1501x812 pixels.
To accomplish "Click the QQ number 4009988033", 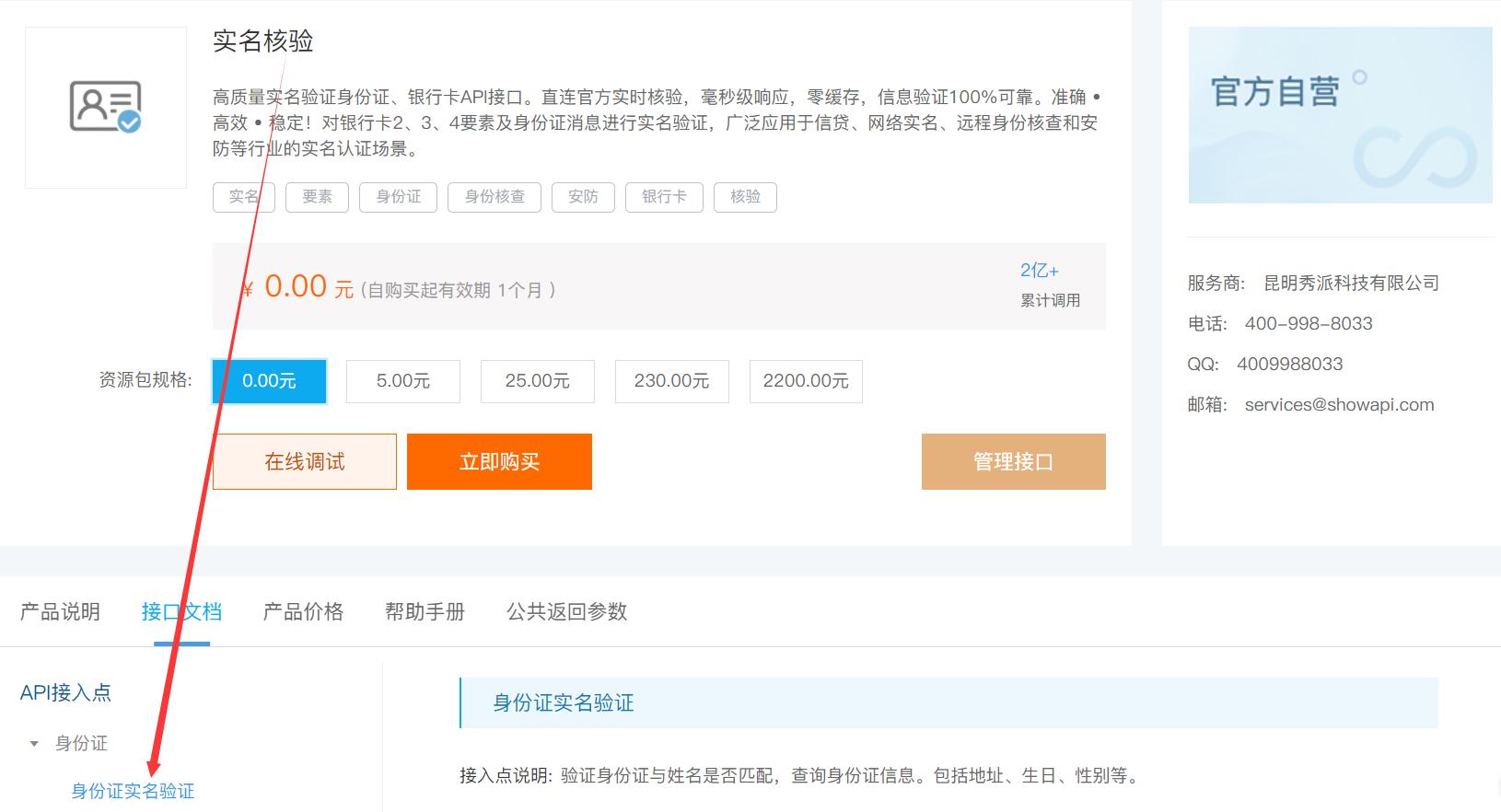I will coord(1289,365).
